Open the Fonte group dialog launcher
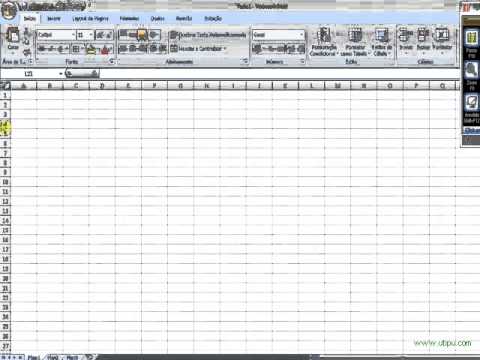 [112, 61]
